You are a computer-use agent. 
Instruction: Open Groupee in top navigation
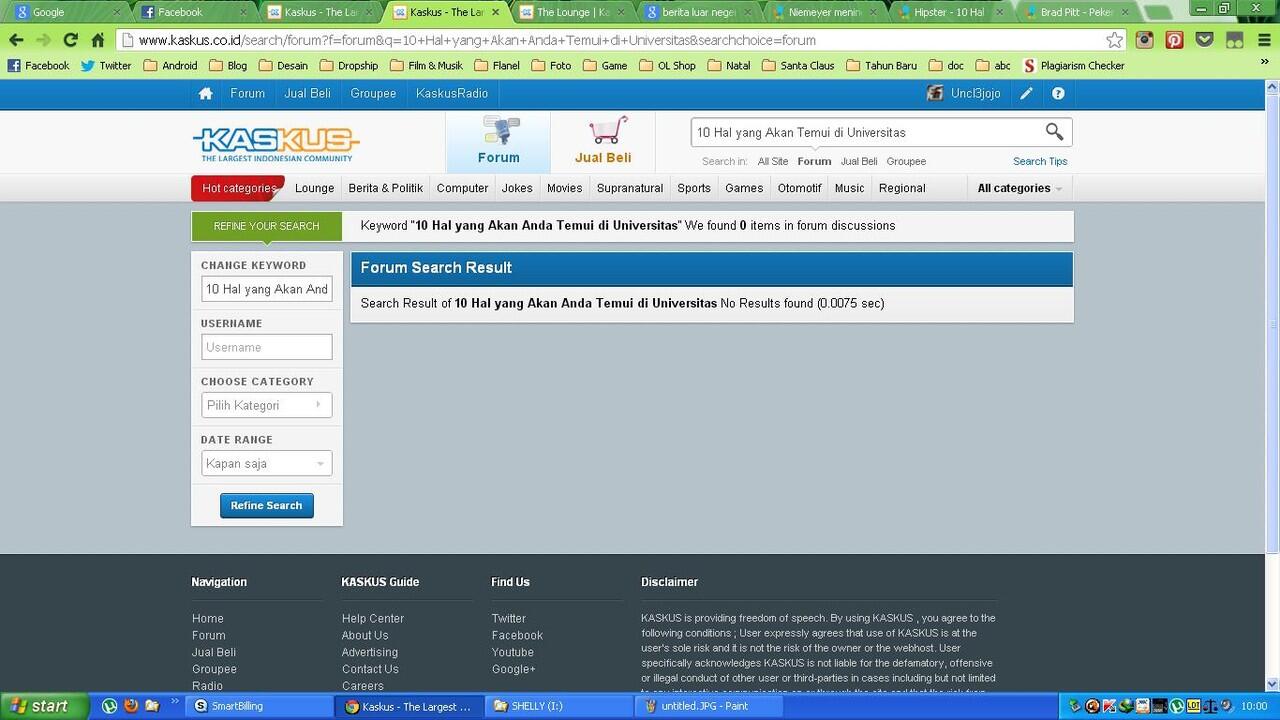coord(373,93)
